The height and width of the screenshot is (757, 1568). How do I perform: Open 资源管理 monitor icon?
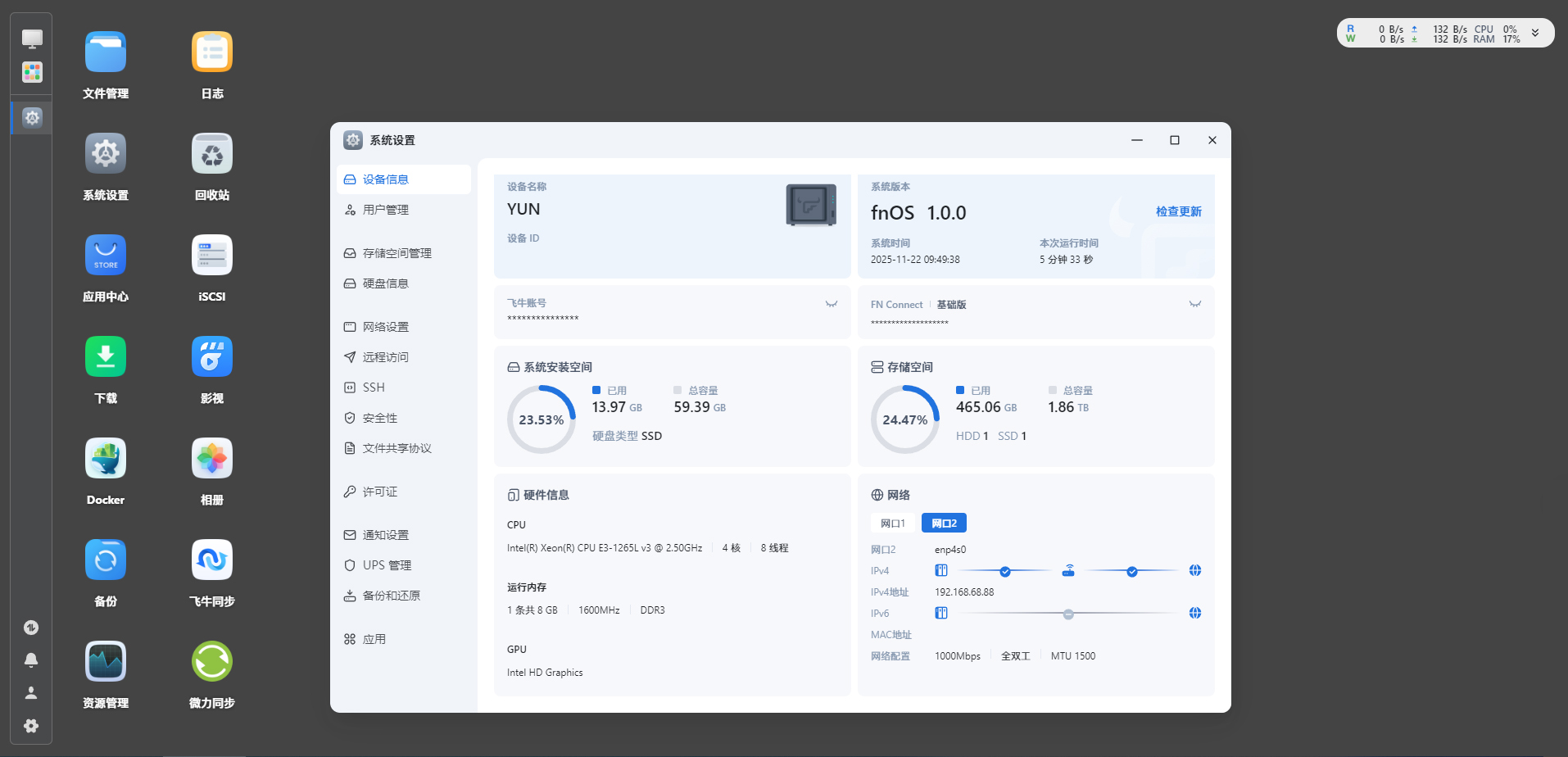[x=106, y=661]
